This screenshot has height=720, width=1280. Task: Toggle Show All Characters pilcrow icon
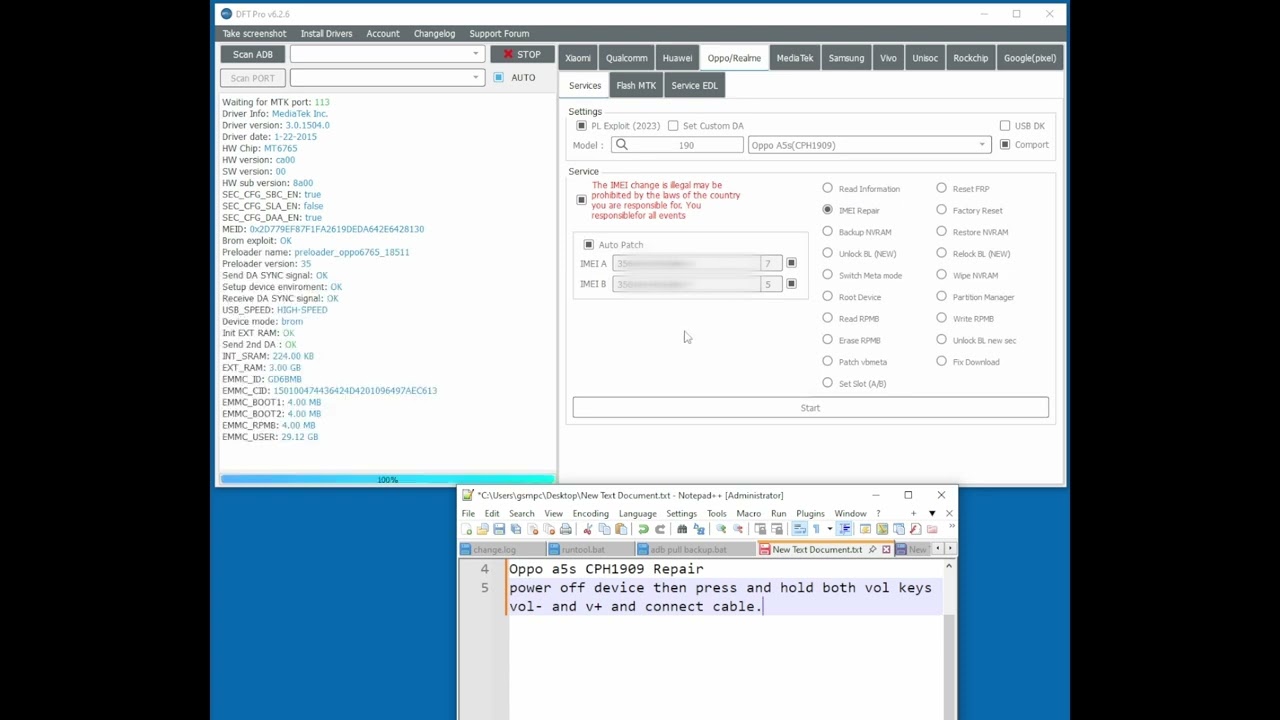coord(816,529)
